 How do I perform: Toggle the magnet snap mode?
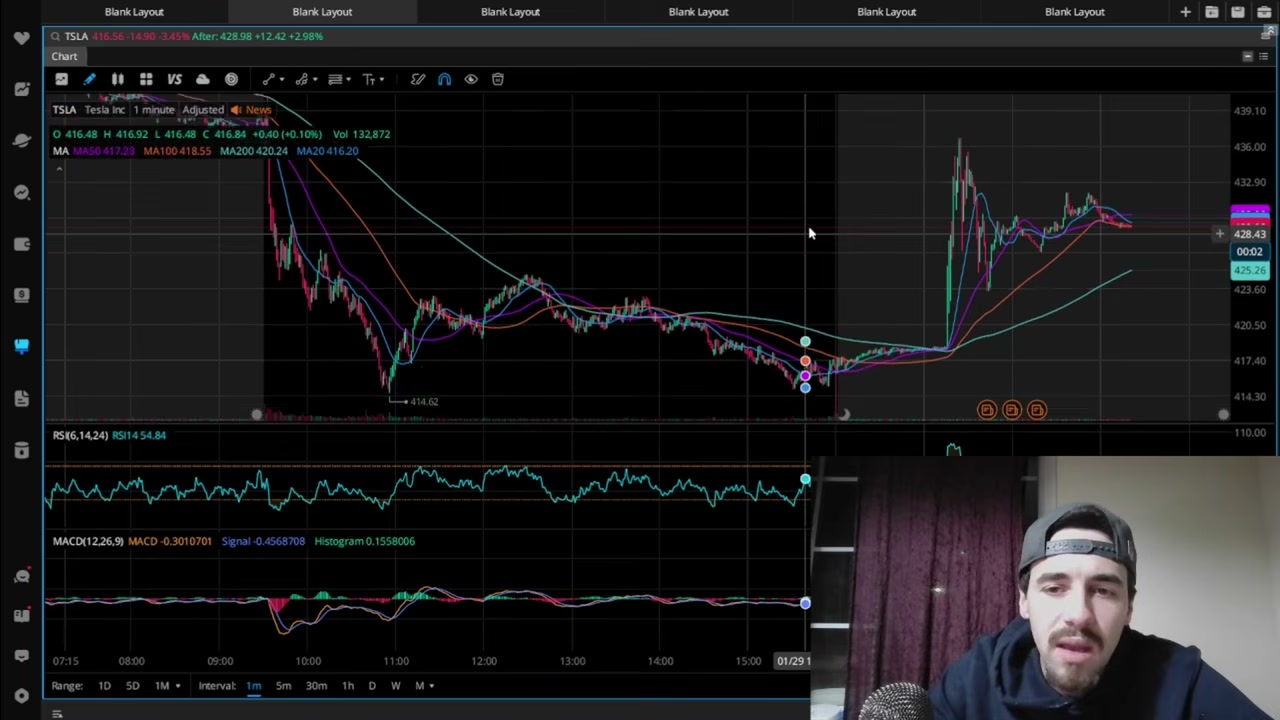(x=444, y=79)
